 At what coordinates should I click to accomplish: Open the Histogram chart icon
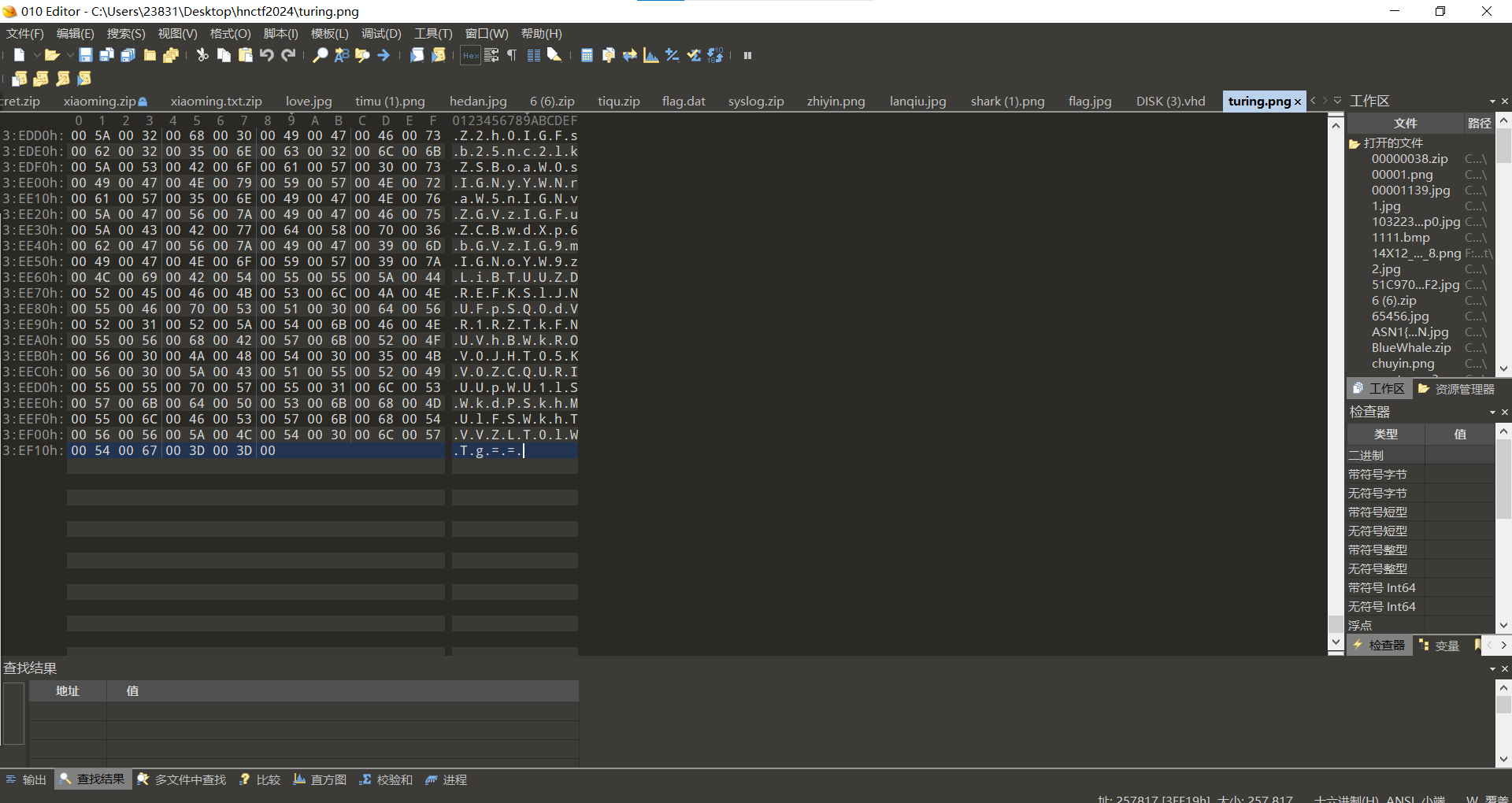coord(650,55)
